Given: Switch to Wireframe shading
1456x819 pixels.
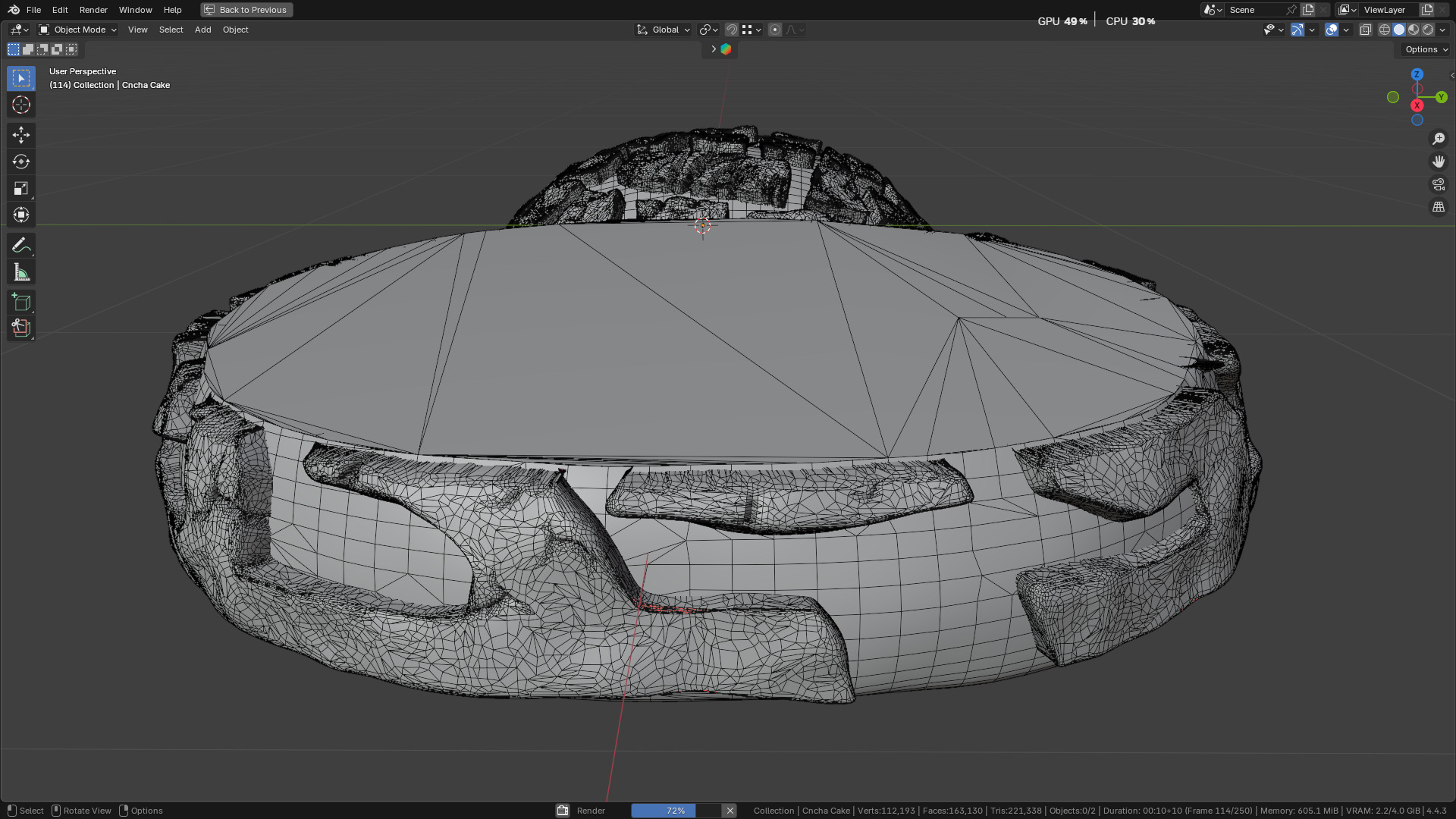Looking at the screenshot, I should tap(1385, 30).
